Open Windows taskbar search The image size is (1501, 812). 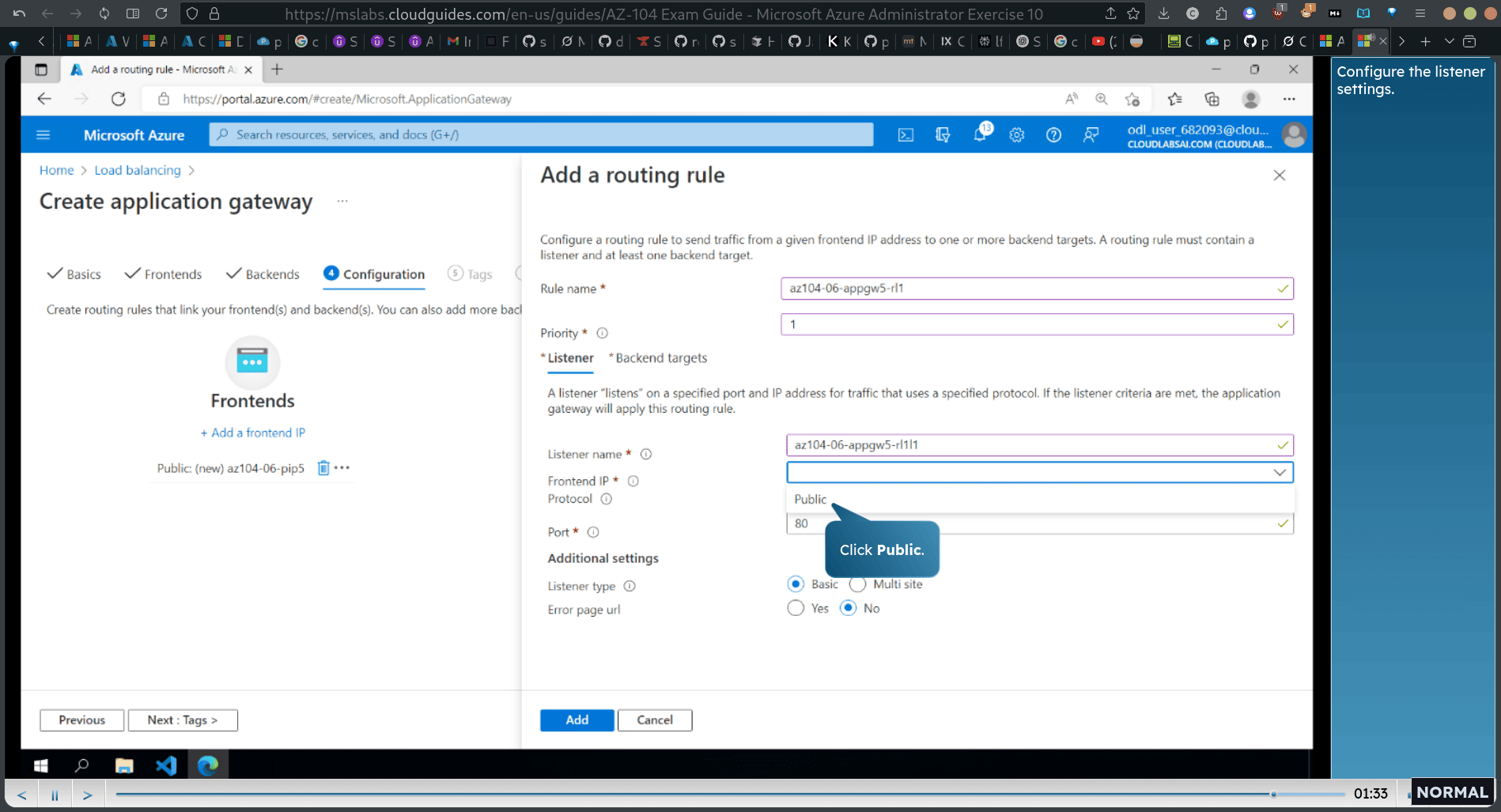point(81,765)
